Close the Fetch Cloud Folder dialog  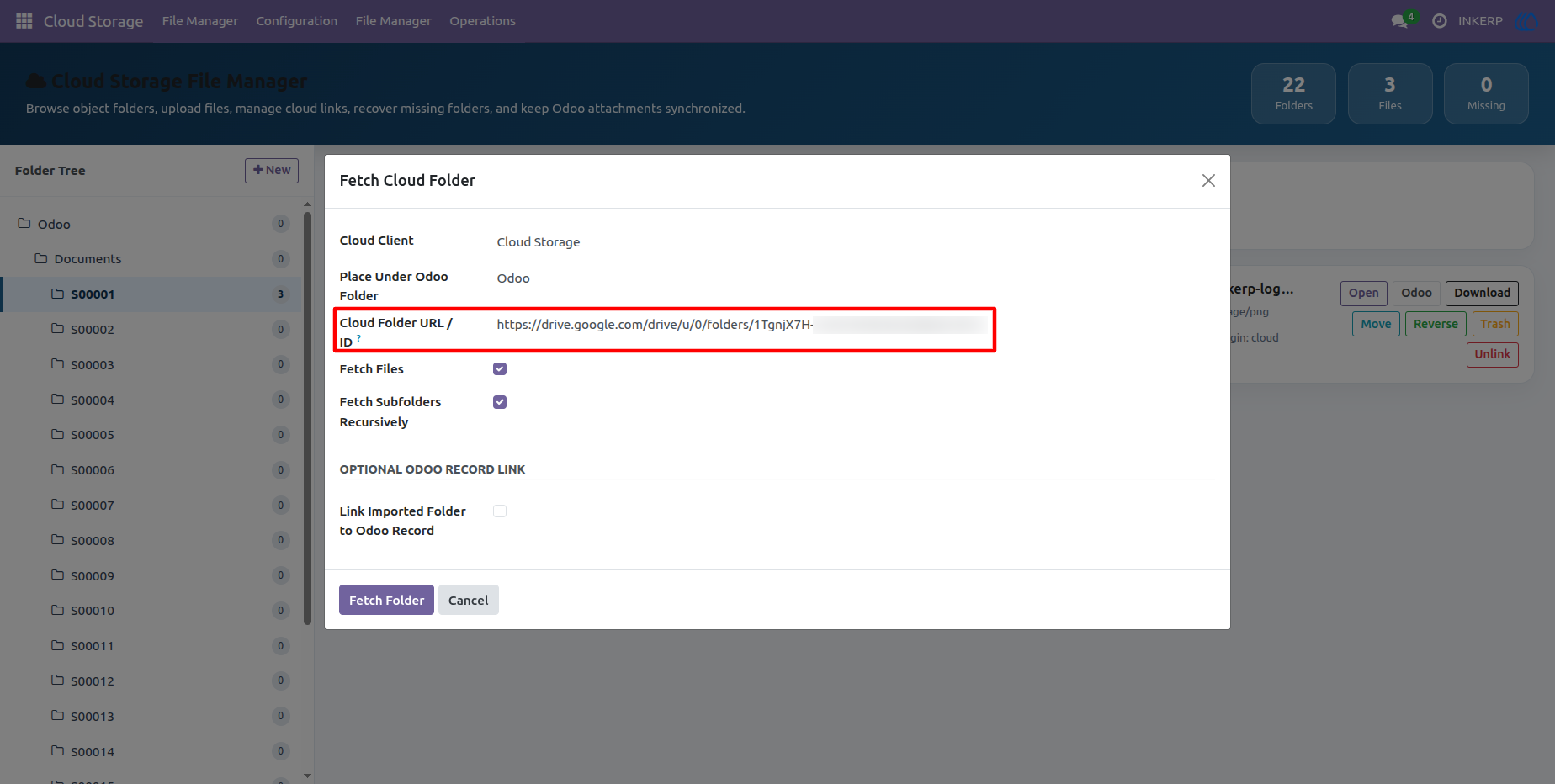click(x=1208, y=181)
